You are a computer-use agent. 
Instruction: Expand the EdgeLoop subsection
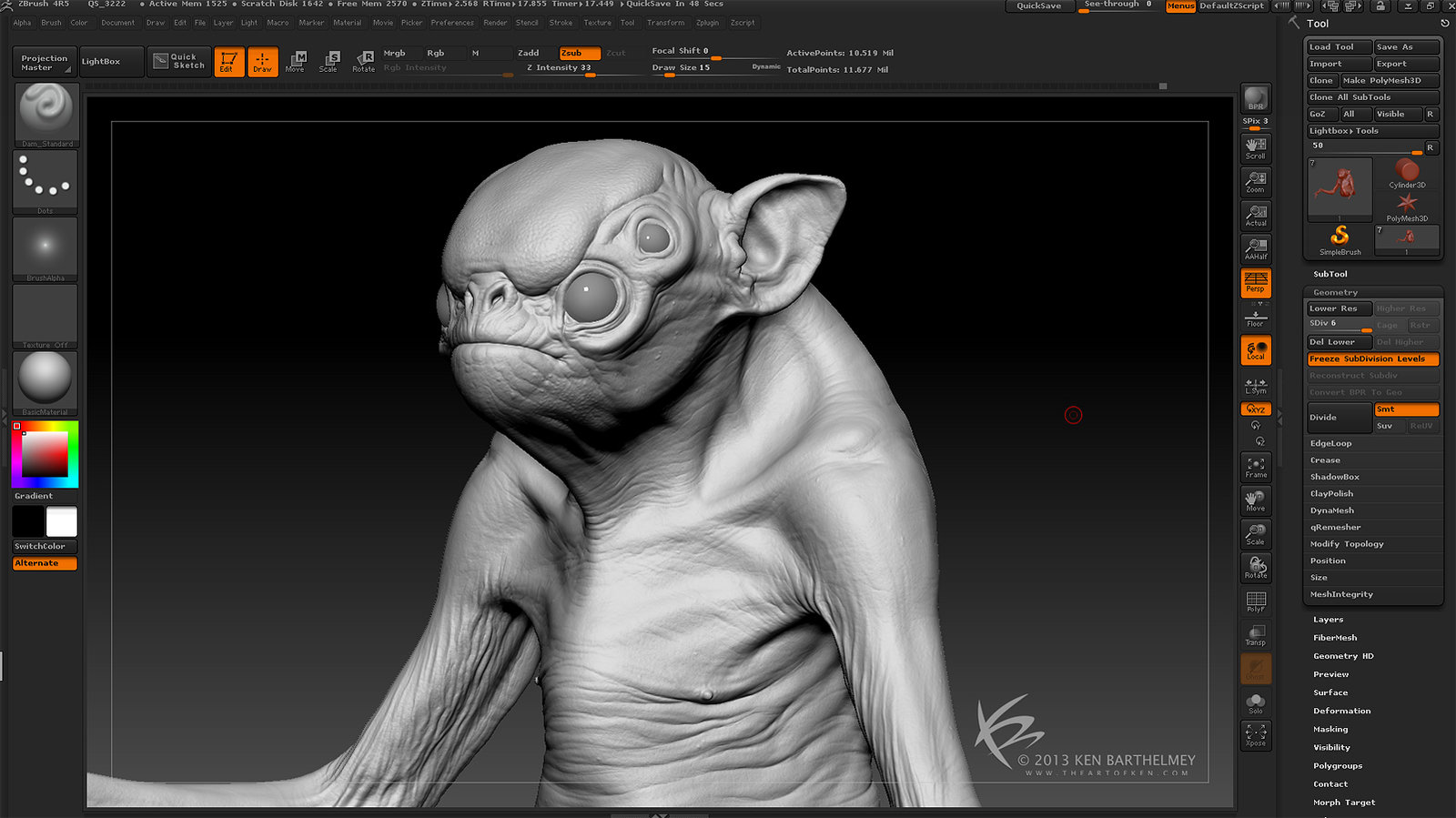click(x=1330, y=443)
